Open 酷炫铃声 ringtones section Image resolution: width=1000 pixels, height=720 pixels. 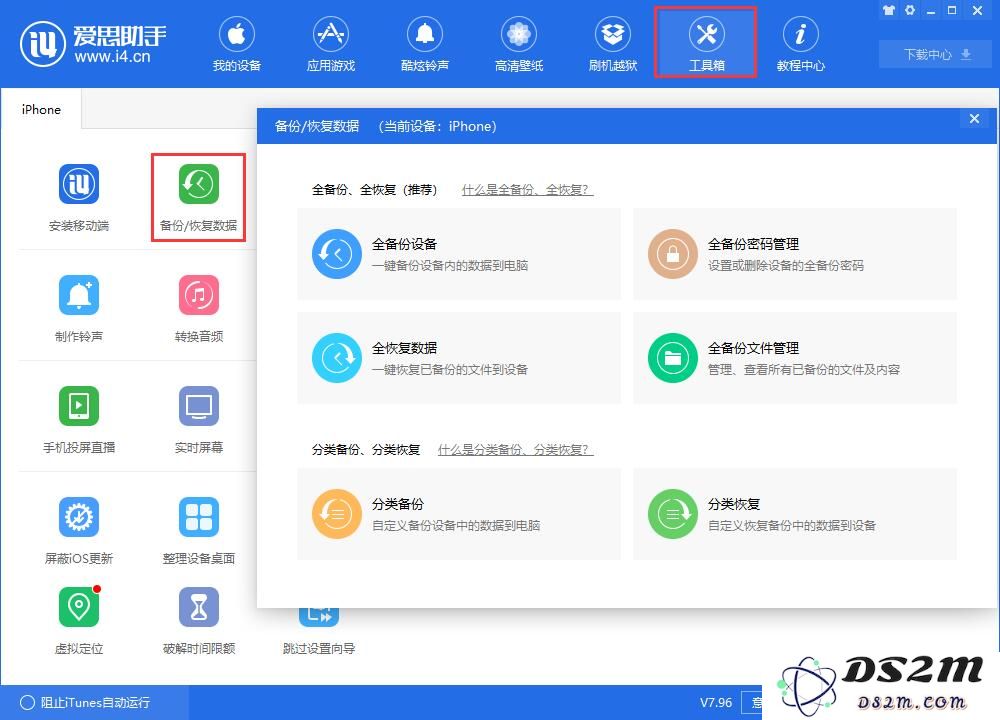425,44
